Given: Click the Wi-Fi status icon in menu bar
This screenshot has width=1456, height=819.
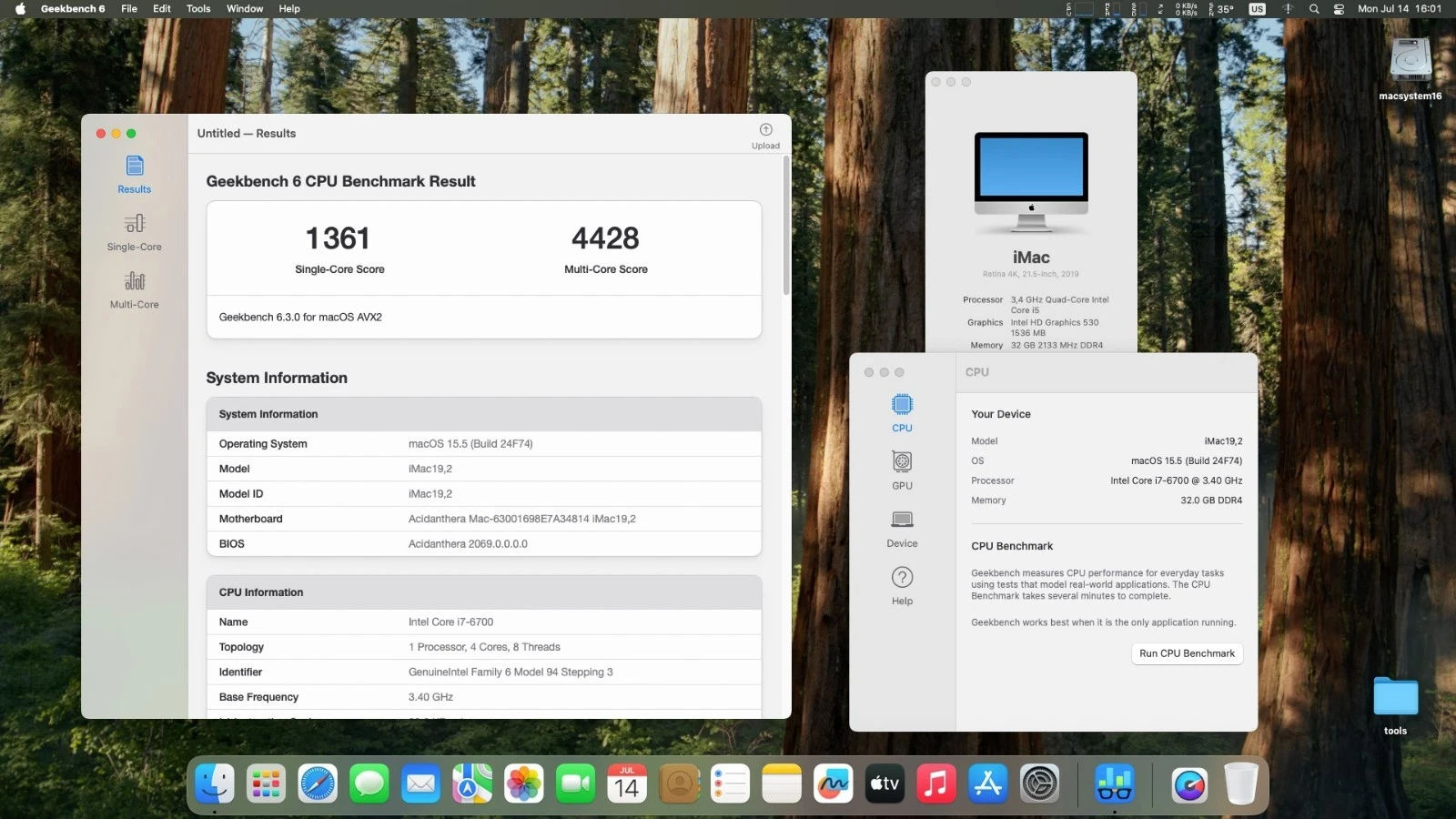Looking at the screenshot, I should [x=1288, y=9].
